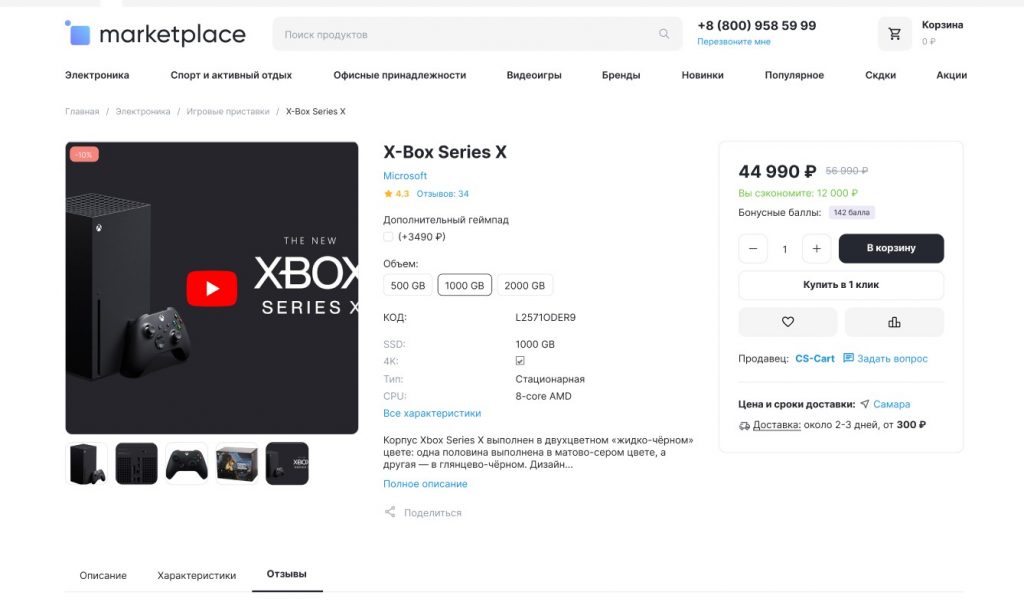The height and width of the screenshot is (602, 1024).
Task: Increase quantity with the plus button
Action: pos(816,249)
